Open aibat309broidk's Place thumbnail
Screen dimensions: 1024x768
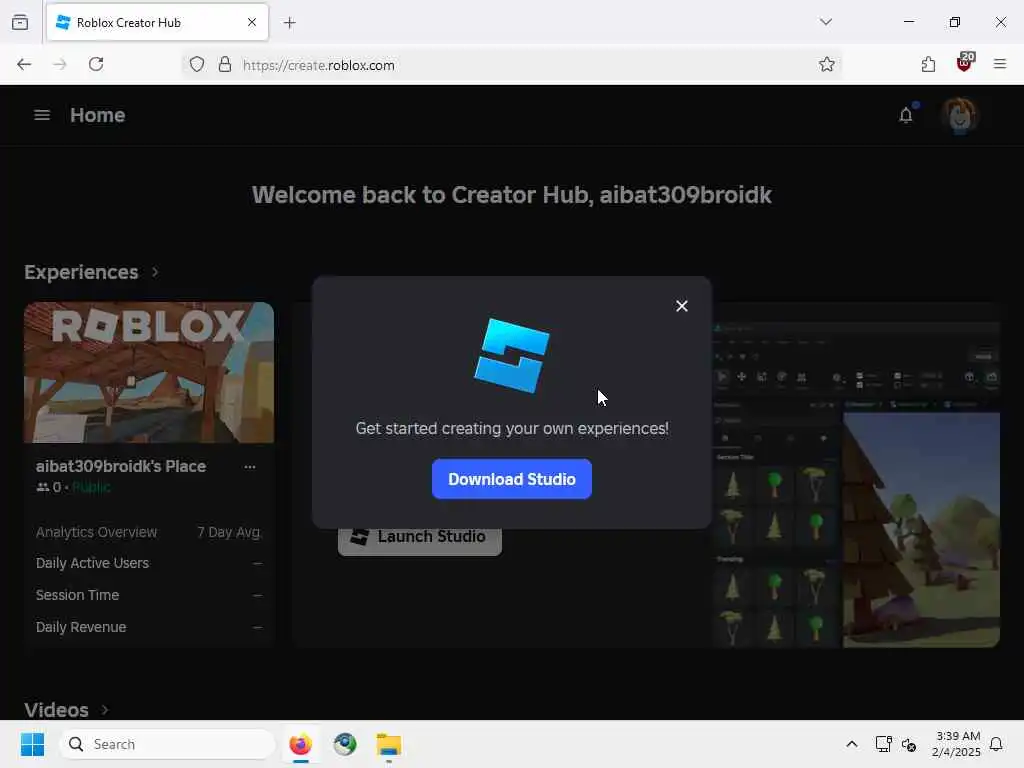click(149, 372)
